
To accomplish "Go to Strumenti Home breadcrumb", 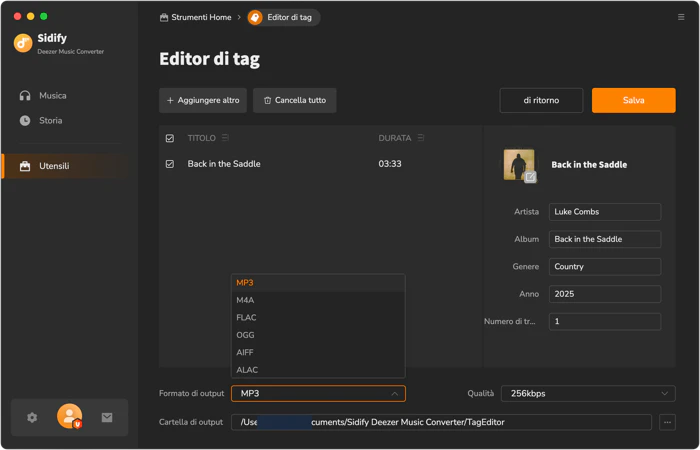I will tap(196, 17).
